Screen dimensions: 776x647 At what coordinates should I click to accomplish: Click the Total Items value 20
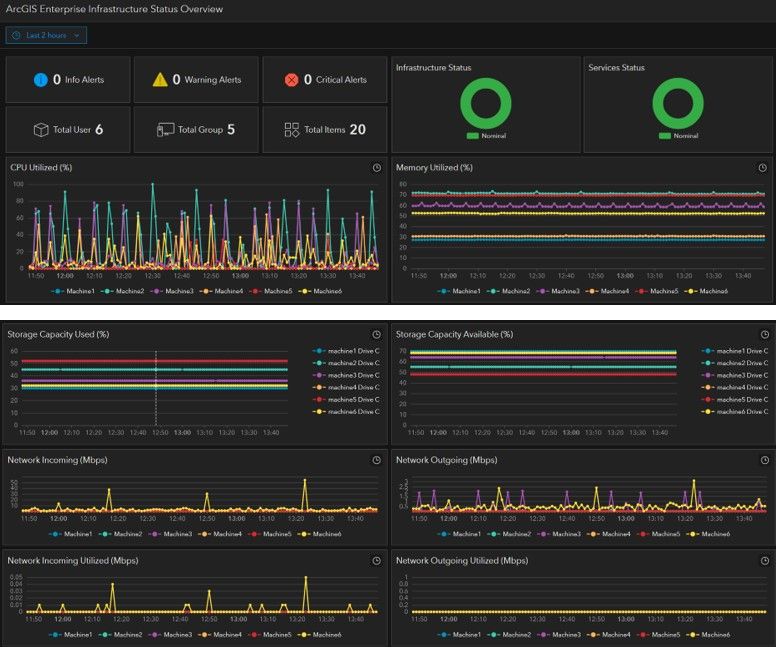click(358, 130)
